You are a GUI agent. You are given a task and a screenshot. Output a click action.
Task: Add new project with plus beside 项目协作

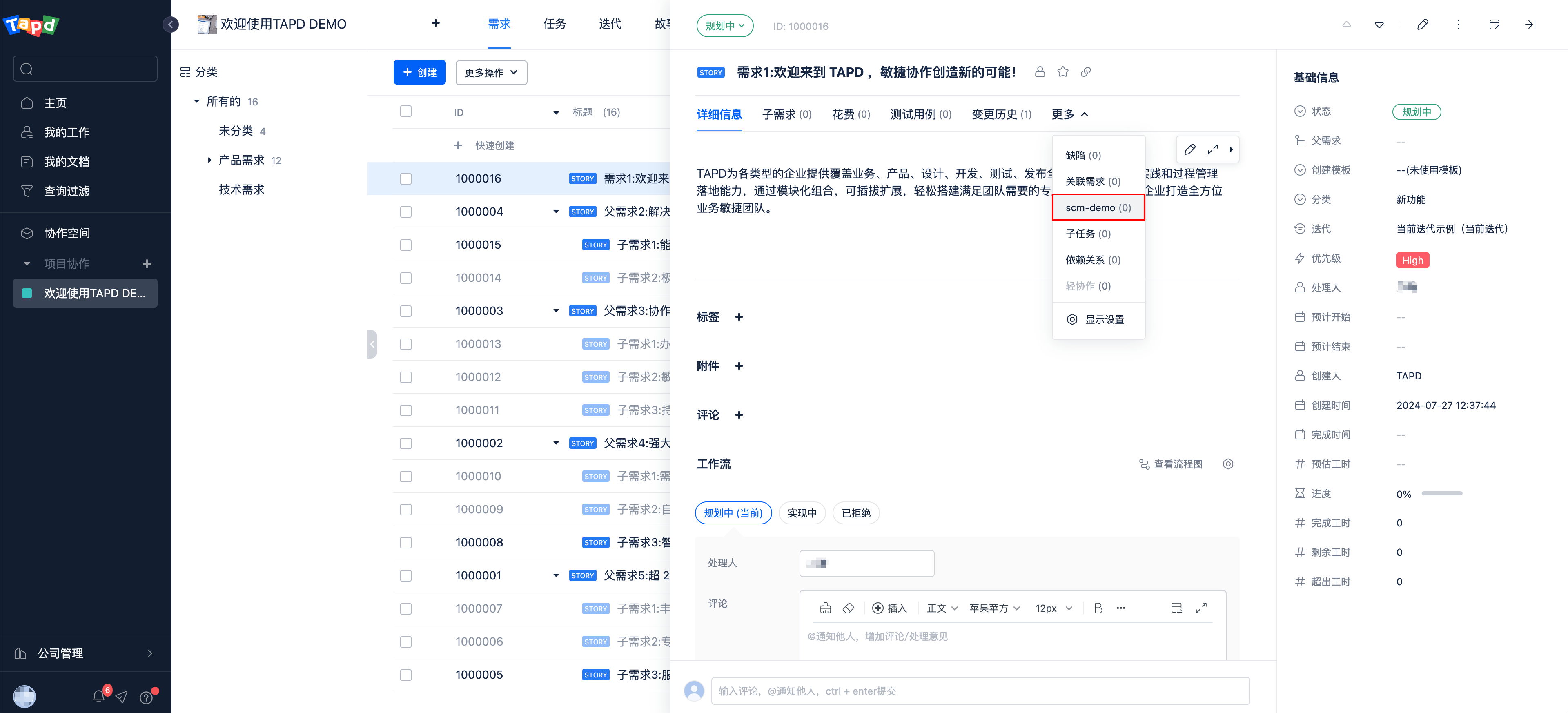point(147,264)
